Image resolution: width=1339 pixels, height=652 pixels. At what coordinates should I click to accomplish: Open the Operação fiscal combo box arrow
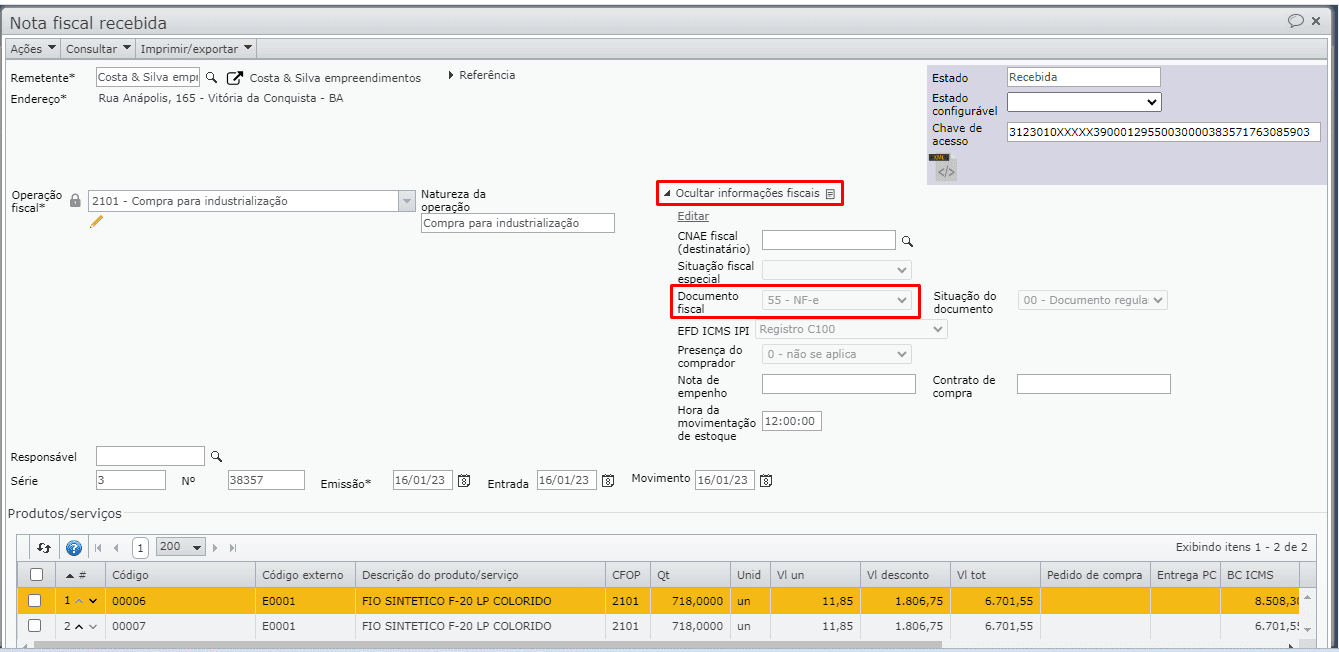406,201
